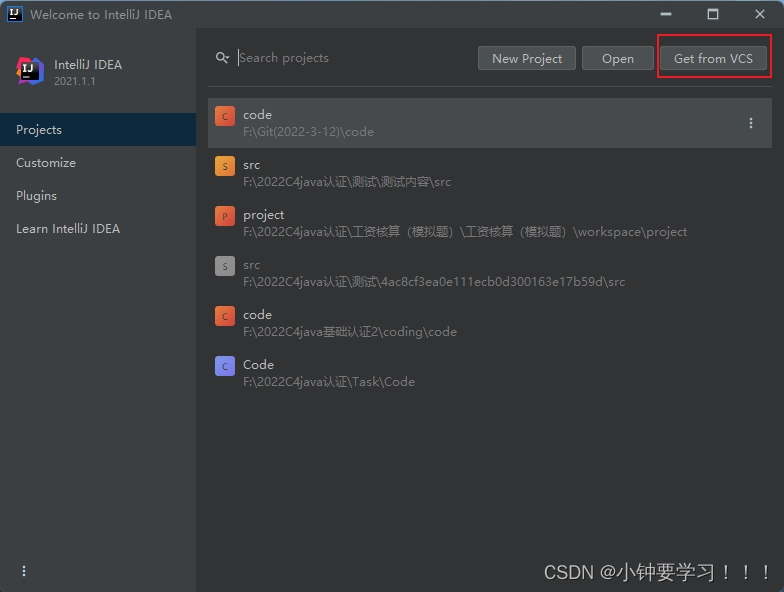Viewport: 784px width, 592px height.
Task: Click the New Project button
Action: (526, 58)
